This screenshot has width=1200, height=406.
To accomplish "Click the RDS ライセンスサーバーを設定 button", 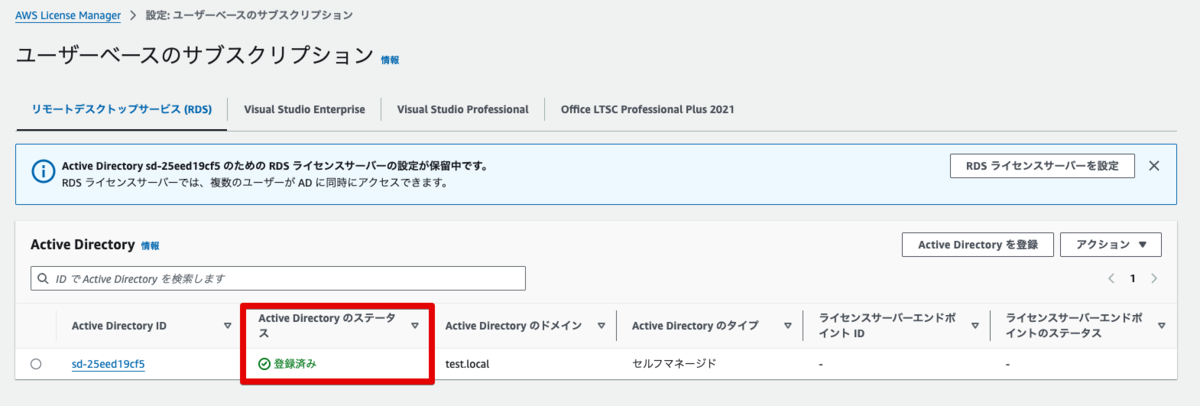I will tap(1042, 165).
